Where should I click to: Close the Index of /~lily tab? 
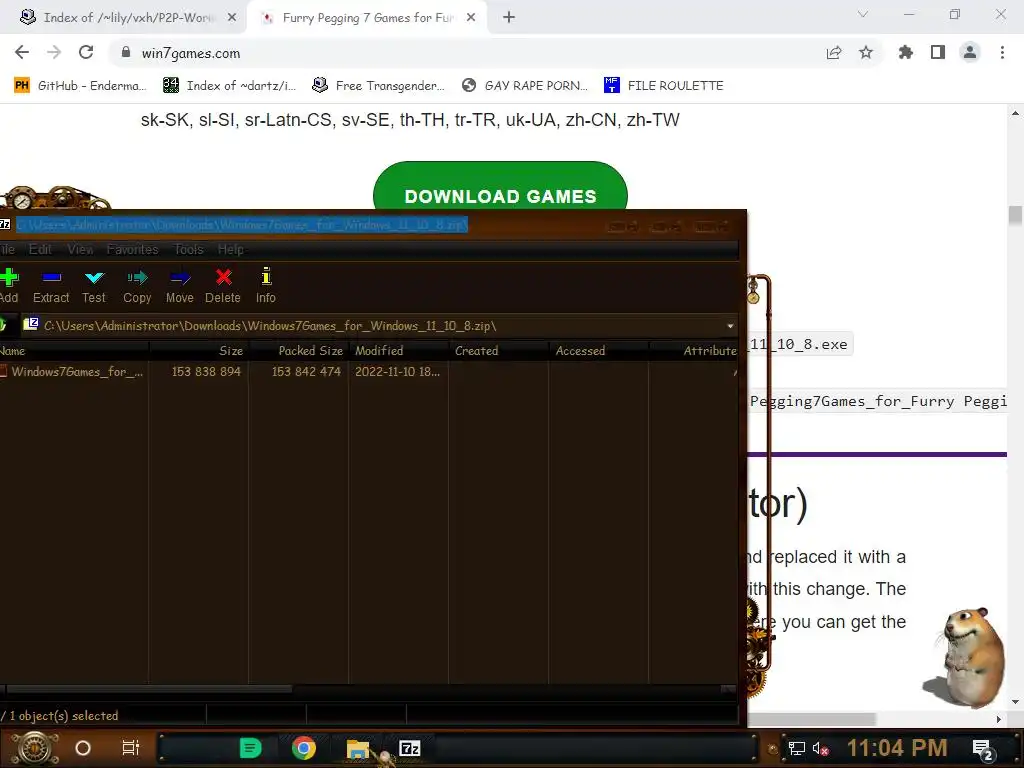pos(232,18)
